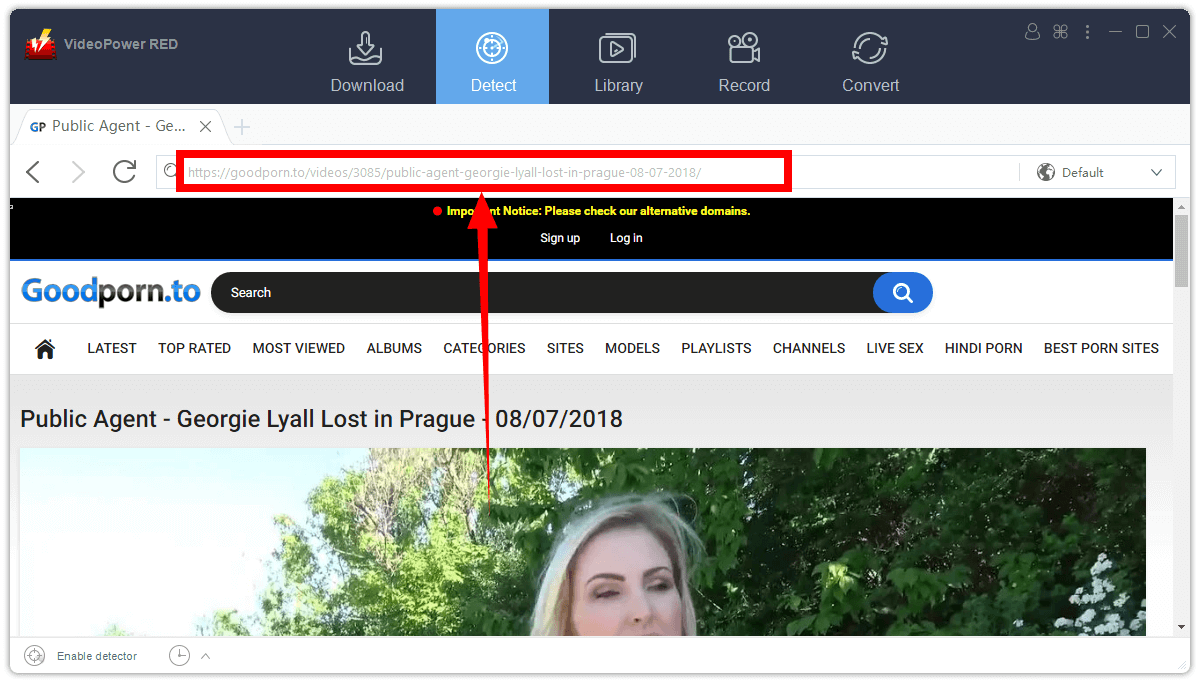
Task: Click the globe icon beside Default
Action: (x=1046, y=173)
